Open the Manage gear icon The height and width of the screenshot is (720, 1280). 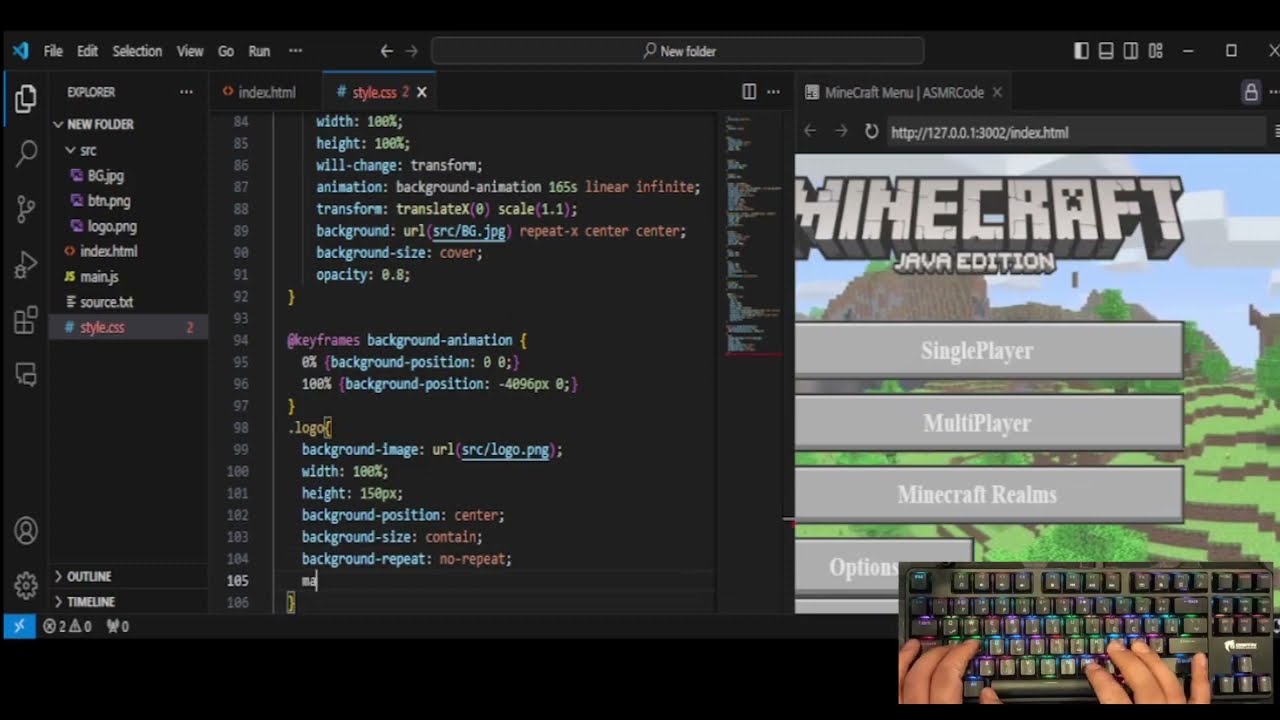[26, 585]
